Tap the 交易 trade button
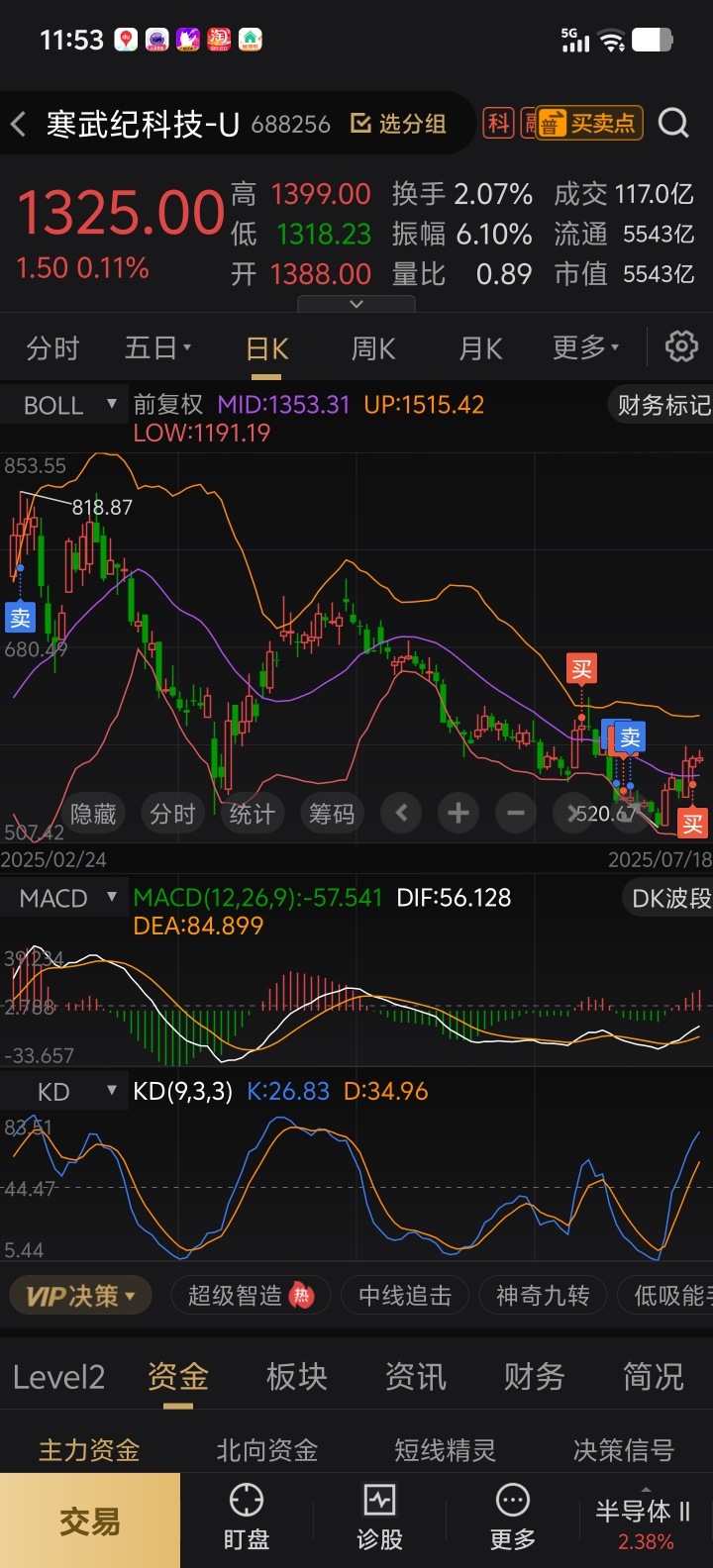This screenshot has height=1568, width=713. click(x=90, y=1520)
